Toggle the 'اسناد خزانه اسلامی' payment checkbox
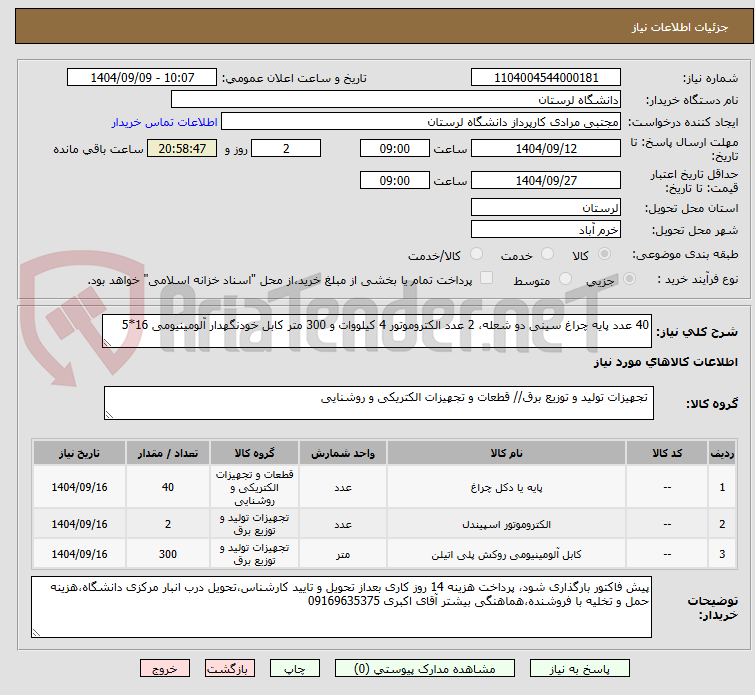 [x=487, y=279]
